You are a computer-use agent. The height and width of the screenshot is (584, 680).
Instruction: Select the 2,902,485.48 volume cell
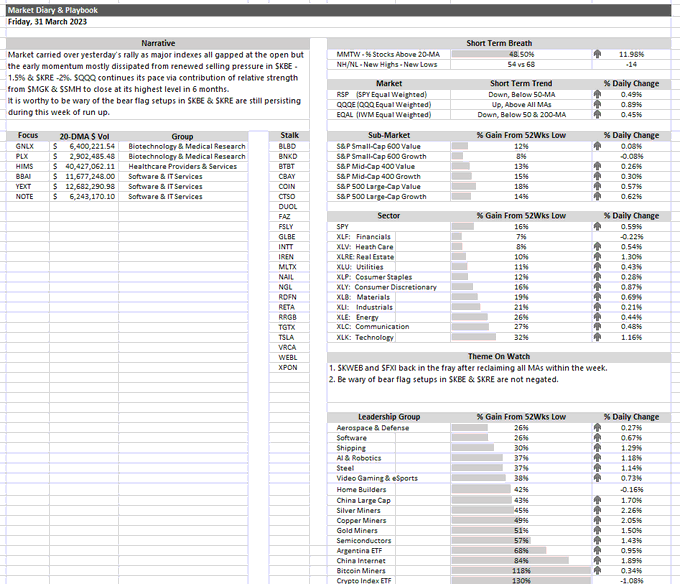(84, 156)
